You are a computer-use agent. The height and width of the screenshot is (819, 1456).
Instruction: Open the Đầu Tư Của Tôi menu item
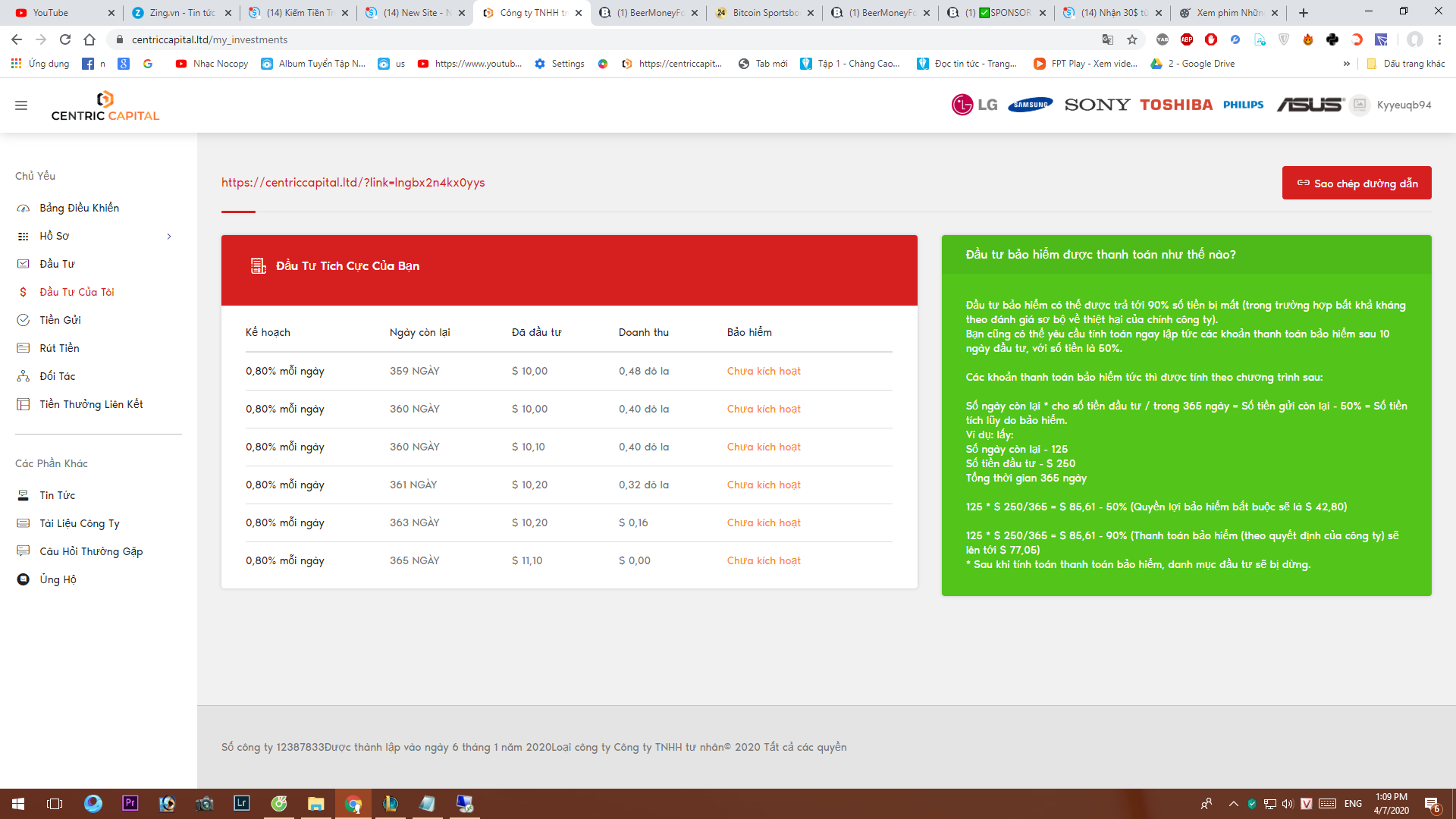(x=77, y=292)
